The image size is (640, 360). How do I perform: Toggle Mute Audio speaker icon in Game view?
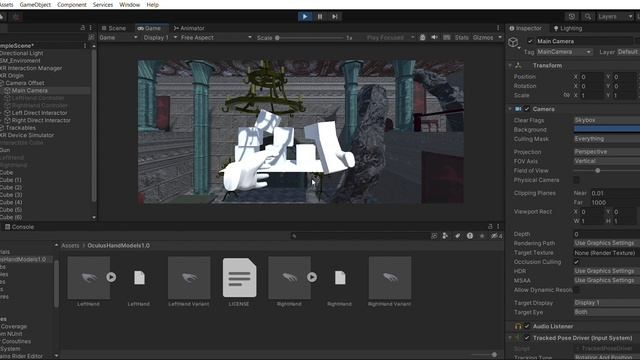[x=434, y=38]
